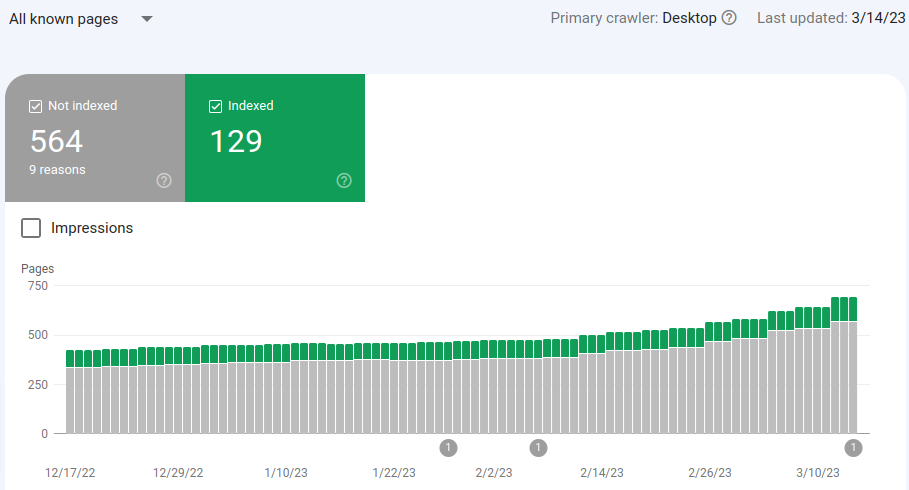
Task: Click the 564 count in Not indexed card
Action: click(57, 141)
